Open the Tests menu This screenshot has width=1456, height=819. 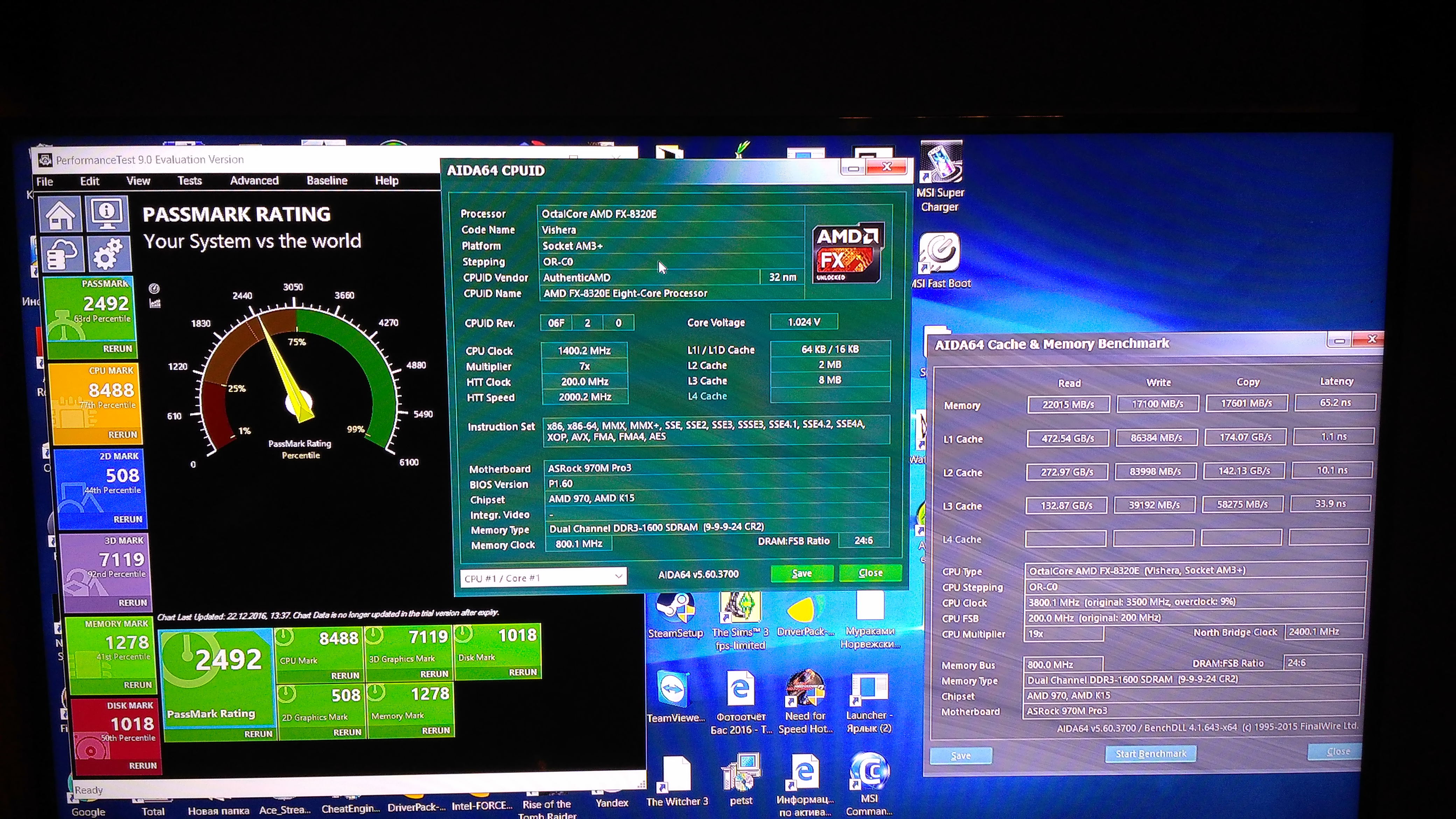[x=189, y=181]
